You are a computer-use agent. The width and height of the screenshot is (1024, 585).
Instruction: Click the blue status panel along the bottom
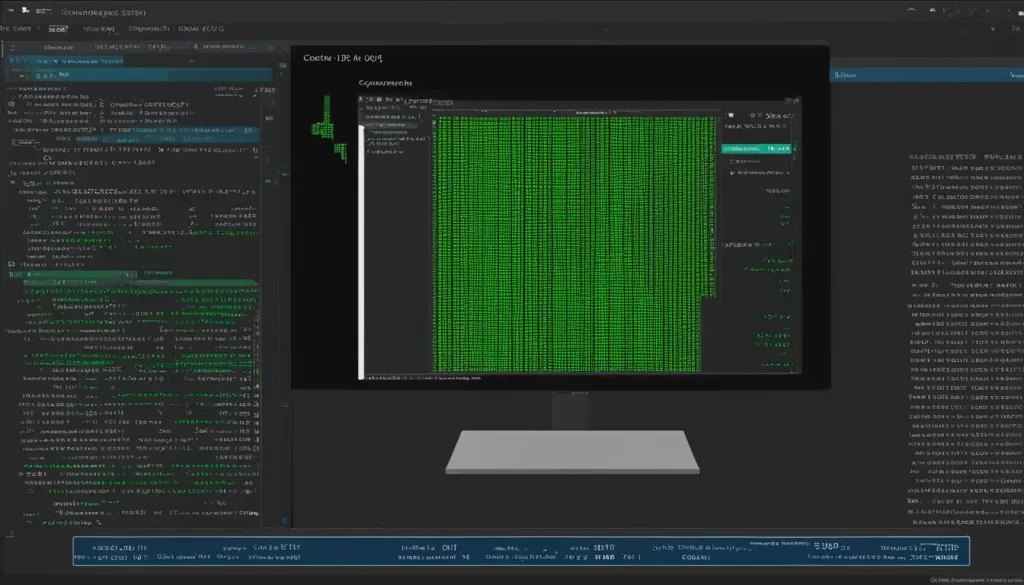point(521,551)
